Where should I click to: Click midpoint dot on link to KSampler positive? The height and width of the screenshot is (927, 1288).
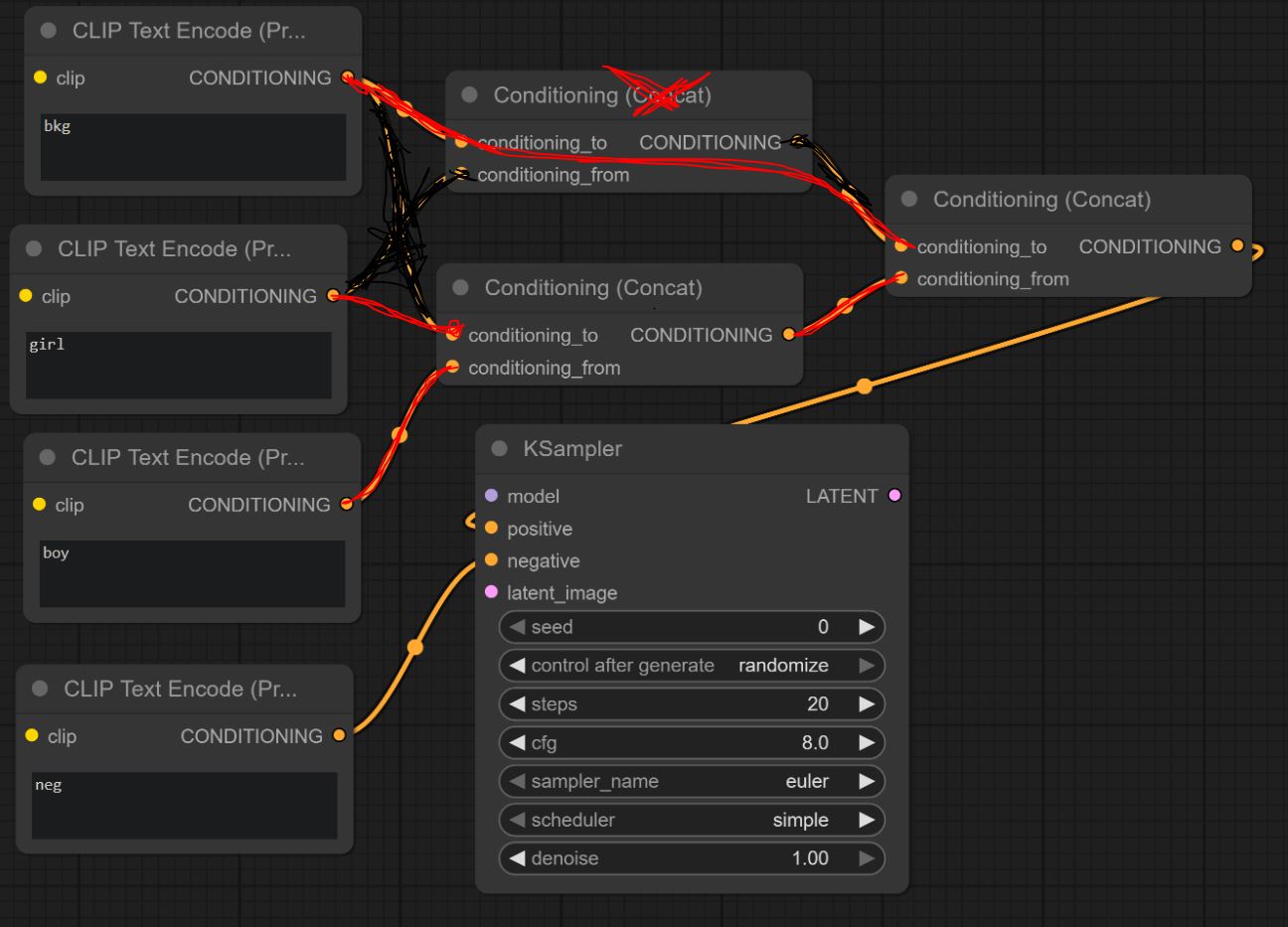[x=865, y=386]
